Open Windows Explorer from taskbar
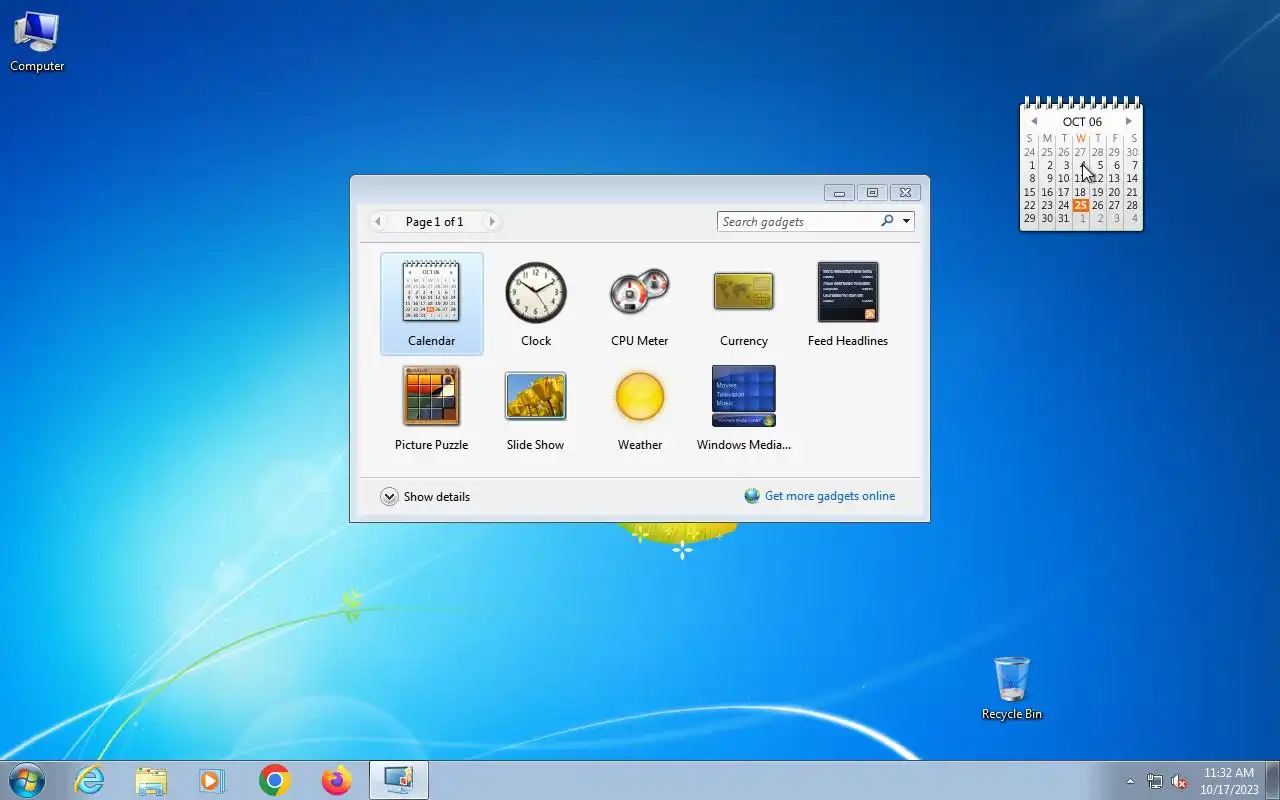The image size is (1280, 800). click(151, 780)
